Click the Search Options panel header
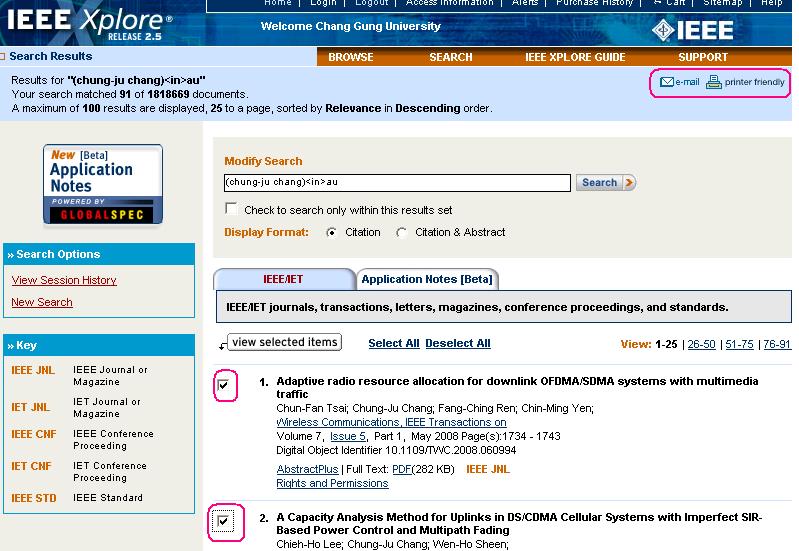Screen dimensions: 799x551 99,254
